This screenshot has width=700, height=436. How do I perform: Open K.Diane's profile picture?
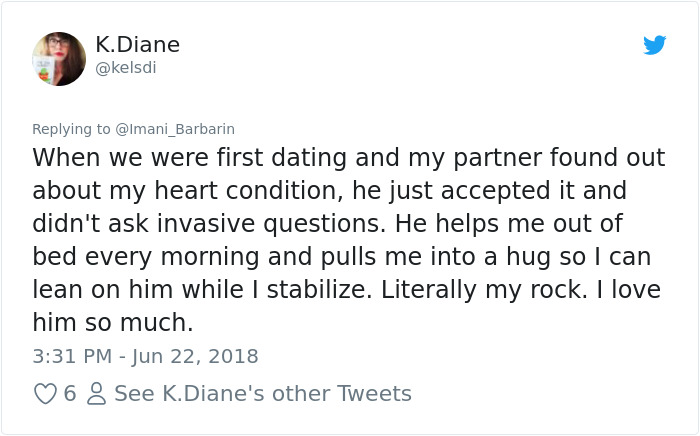[59, 58]
